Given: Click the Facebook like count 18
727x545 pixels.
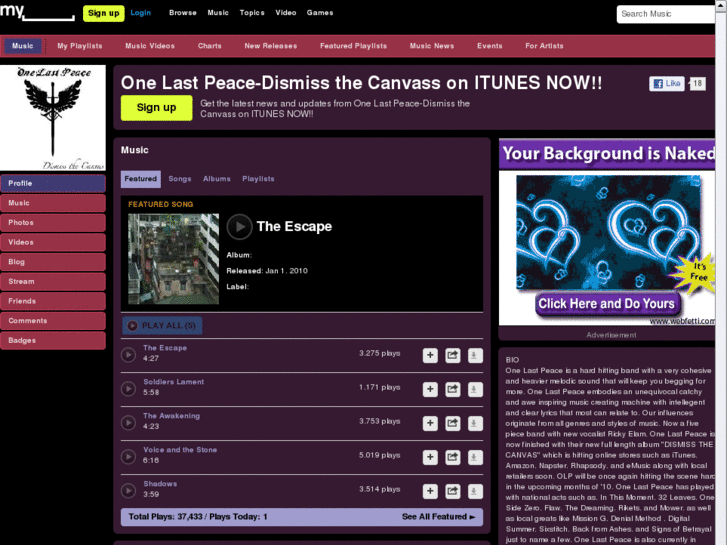Looking at the screenshot, I should pyautogui.click(x=697, y=83).
